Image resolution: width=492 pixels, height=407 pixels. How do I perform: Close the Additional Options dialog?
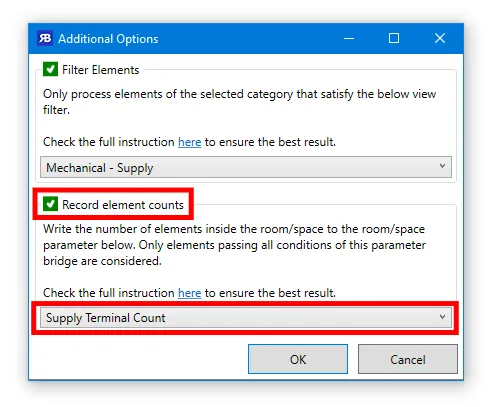pyautogui.click(x=440, y=38)
